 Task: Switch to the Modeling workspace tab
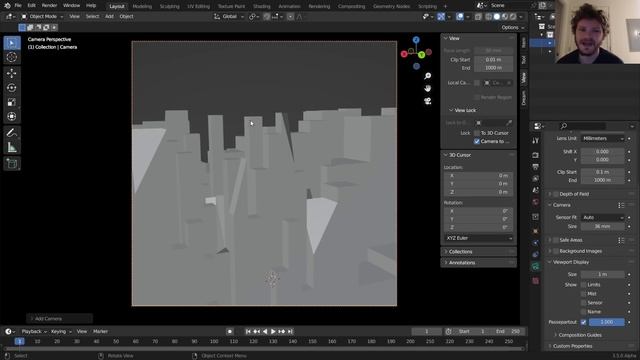pos(142,6)
